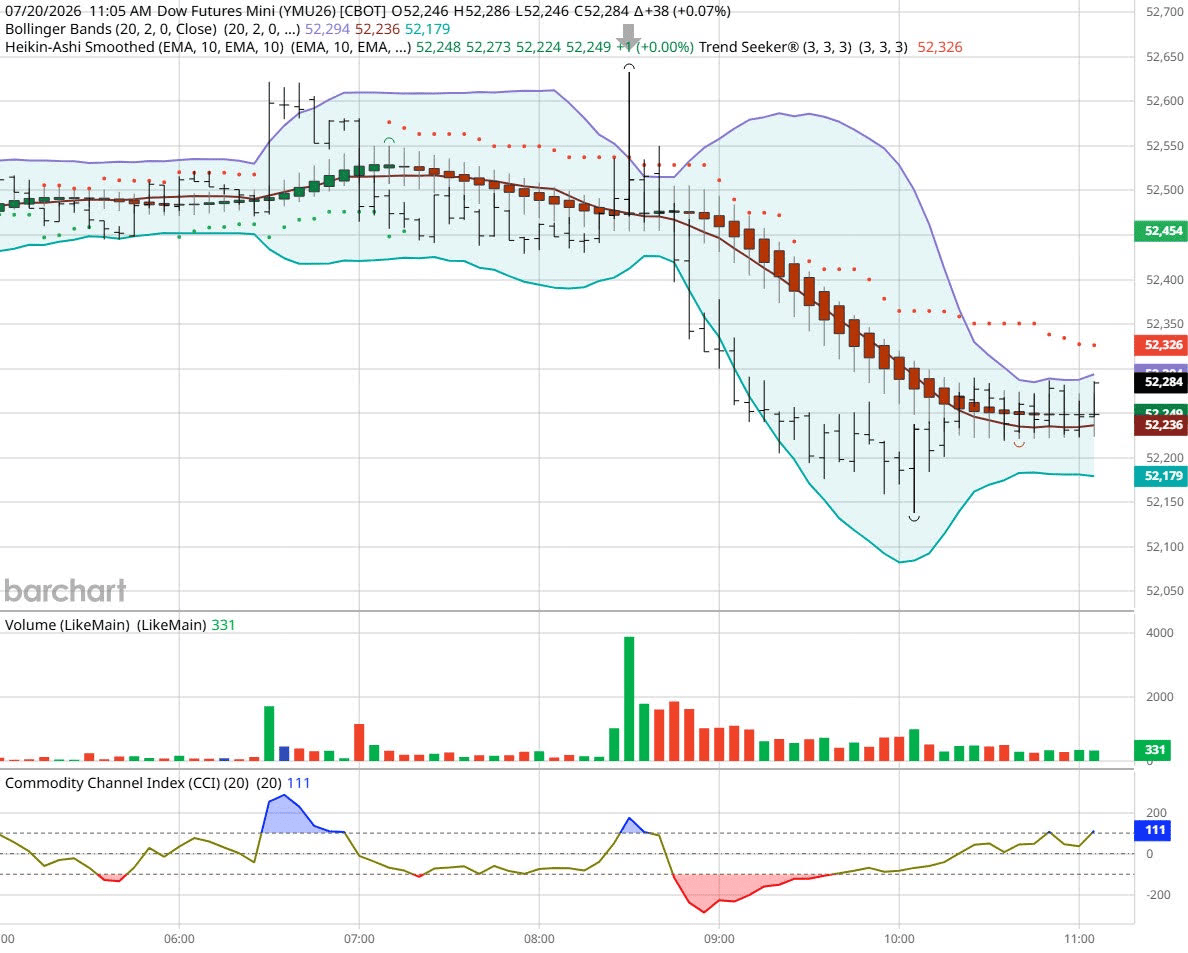
Task: Select the Commodity Channel Index (CCI) (20) label
Action: click(x=127, y=783)
